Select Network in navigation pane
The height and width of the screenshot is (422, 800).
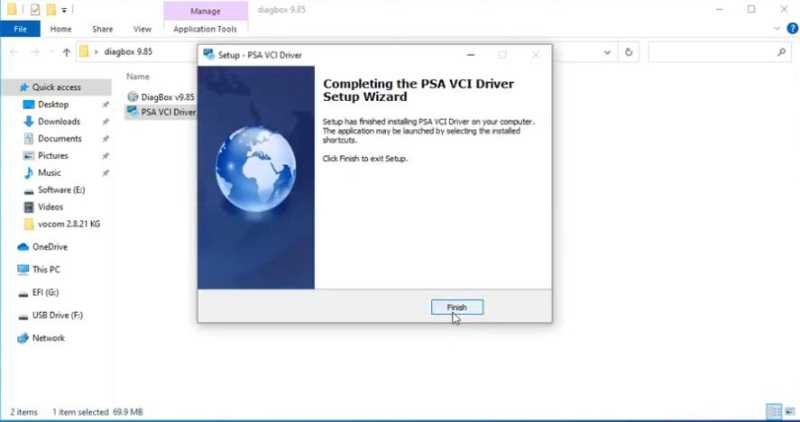tap(48, 338)
